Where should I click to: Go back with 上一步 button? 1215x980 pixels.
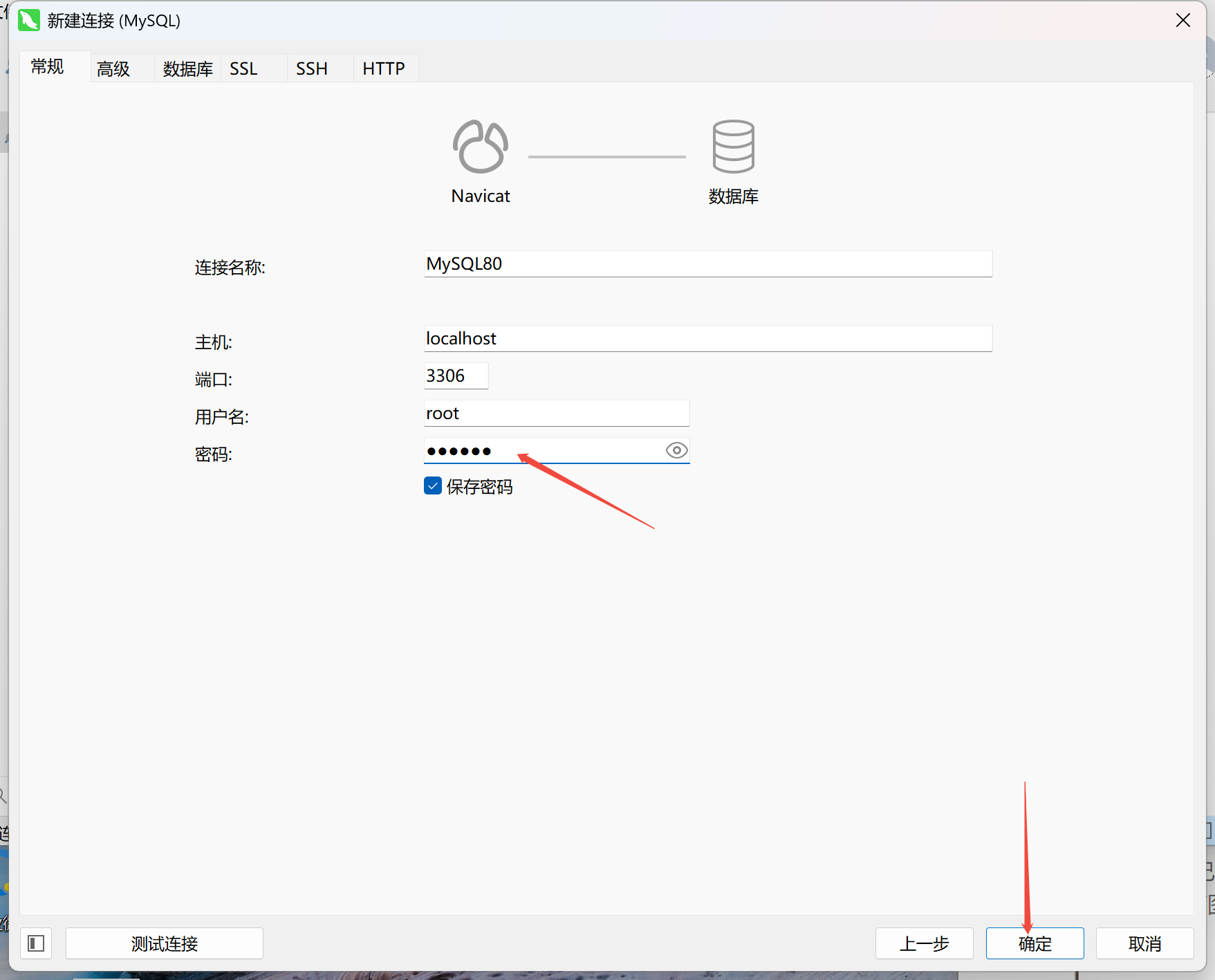925,943
